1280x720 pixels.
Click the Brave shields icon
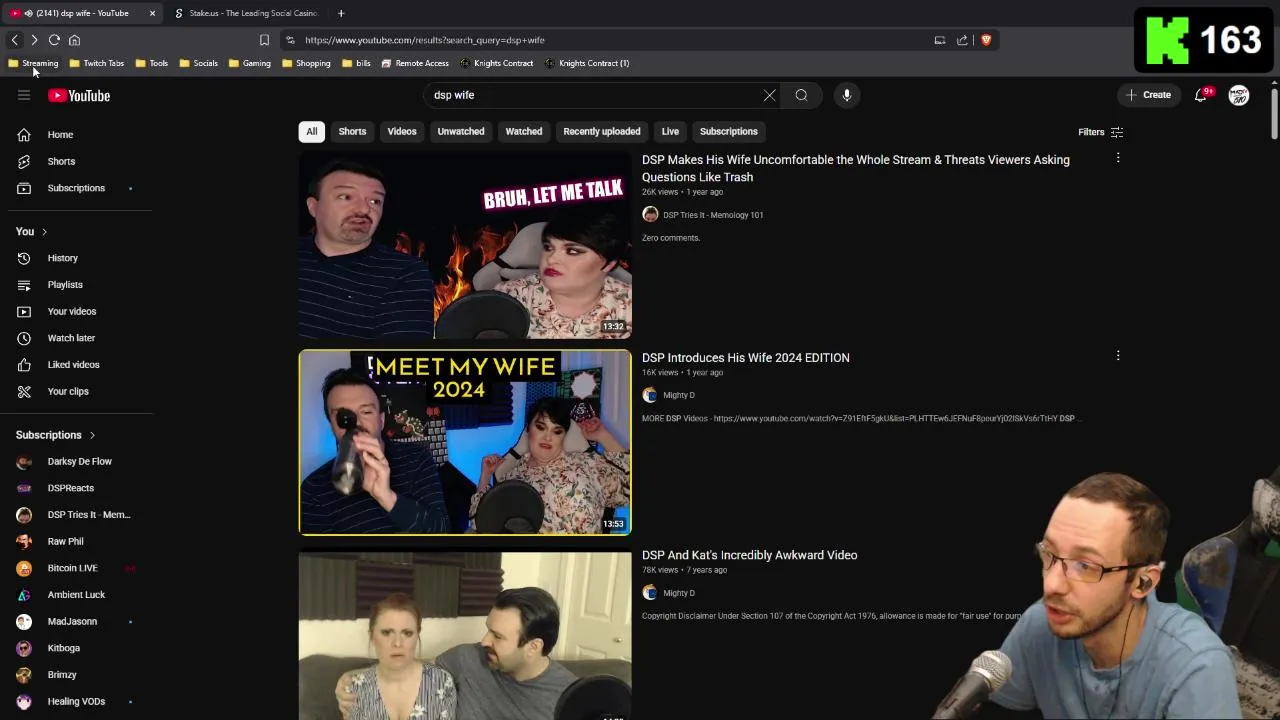pyautogui.click(x=986, y=40)
